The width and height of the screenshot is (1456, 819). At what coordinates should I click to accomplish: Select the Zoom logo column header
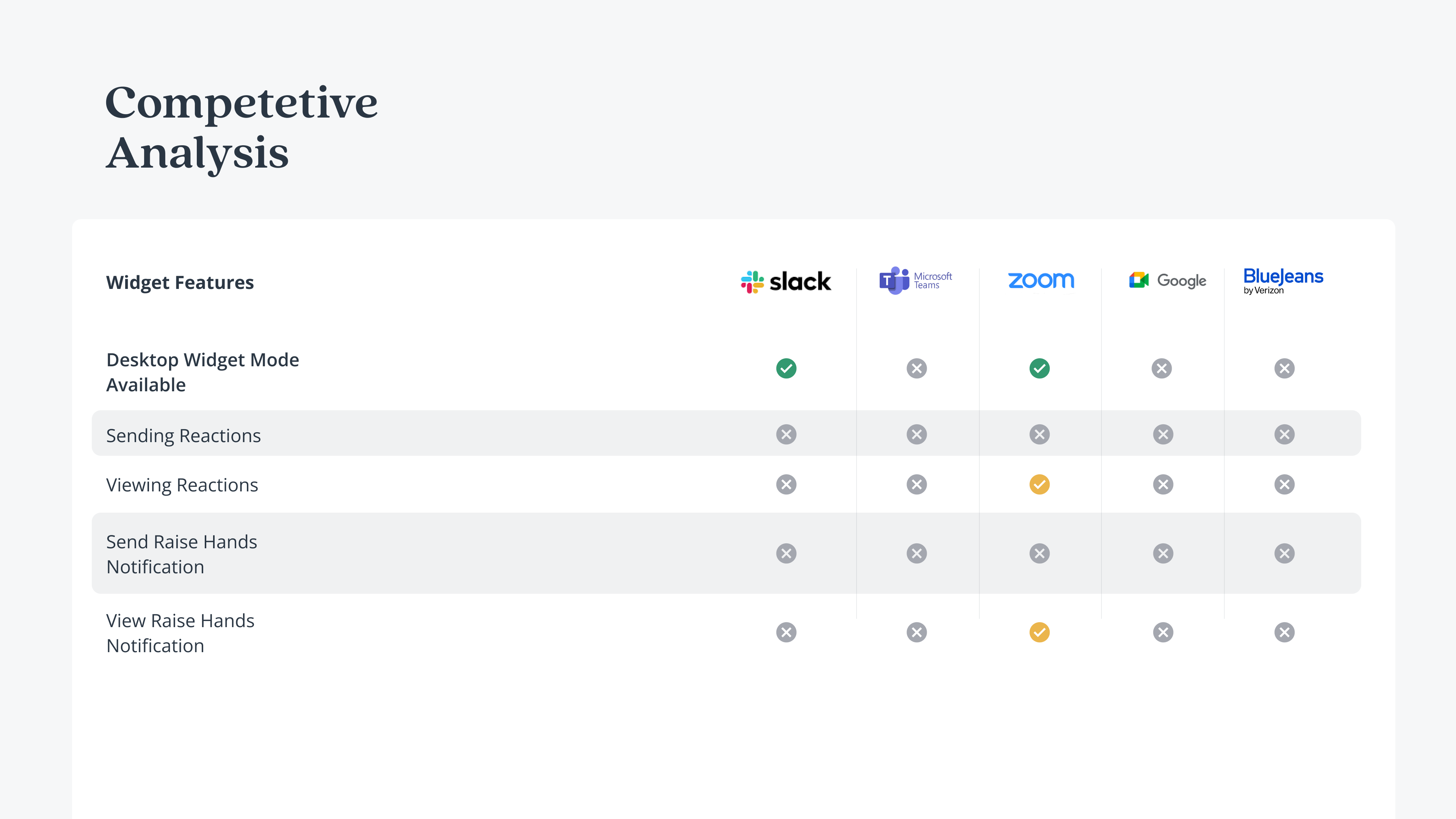pyautogui.click(x=1041, y=280)
